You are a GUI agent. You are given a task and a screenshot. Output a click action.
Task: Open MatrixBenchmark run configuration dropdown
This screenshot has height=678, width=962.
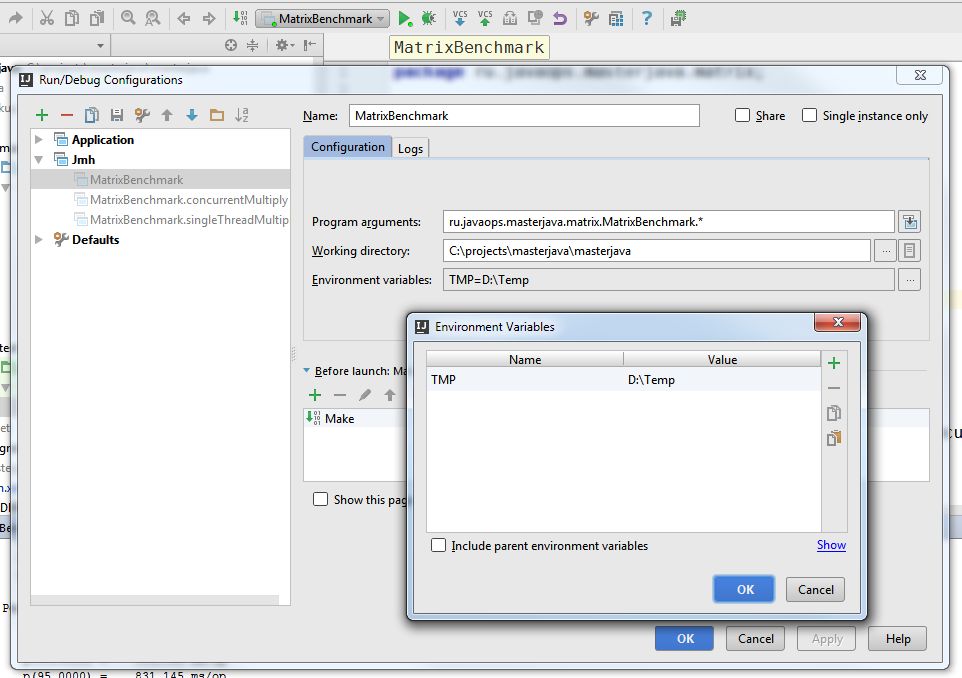coord(322,18)
